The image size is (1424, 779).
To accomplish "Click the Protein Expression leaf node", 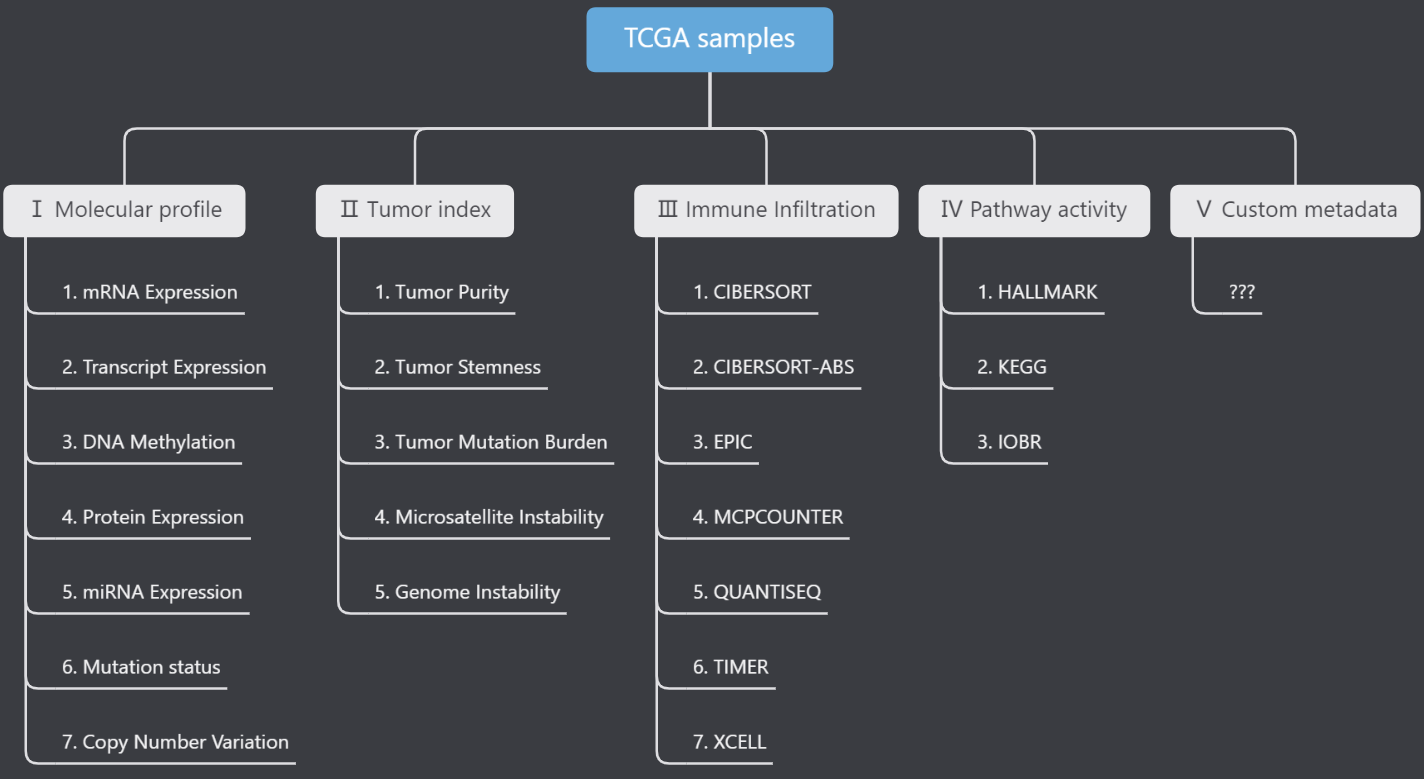I will click(152, 518).
